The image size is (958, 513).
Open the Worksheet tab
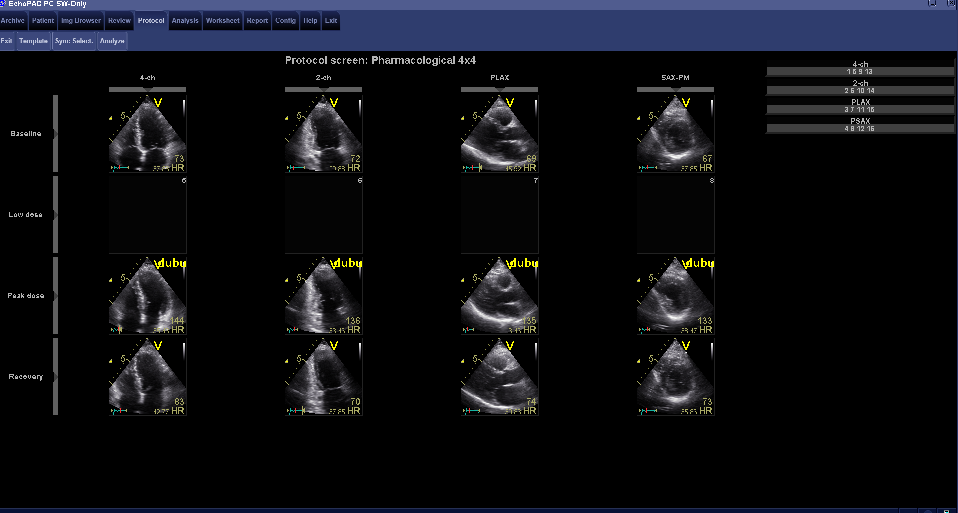tap(222, 20)
